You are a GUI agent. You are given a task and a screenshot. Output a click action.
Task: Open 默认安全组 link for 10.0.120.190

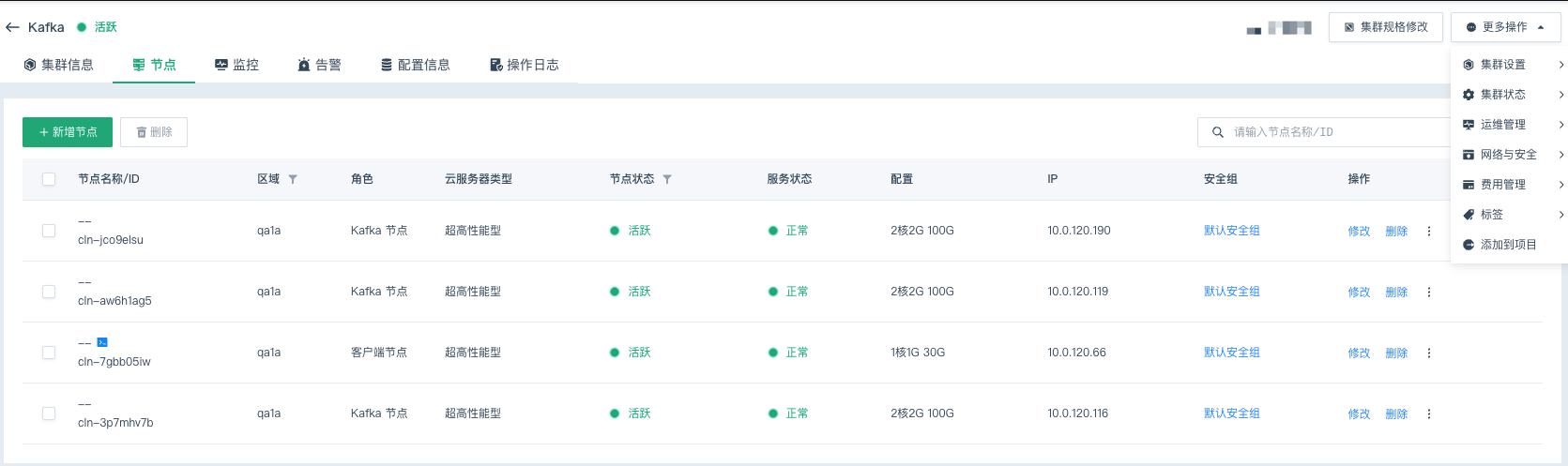[x=1231, y=231]
